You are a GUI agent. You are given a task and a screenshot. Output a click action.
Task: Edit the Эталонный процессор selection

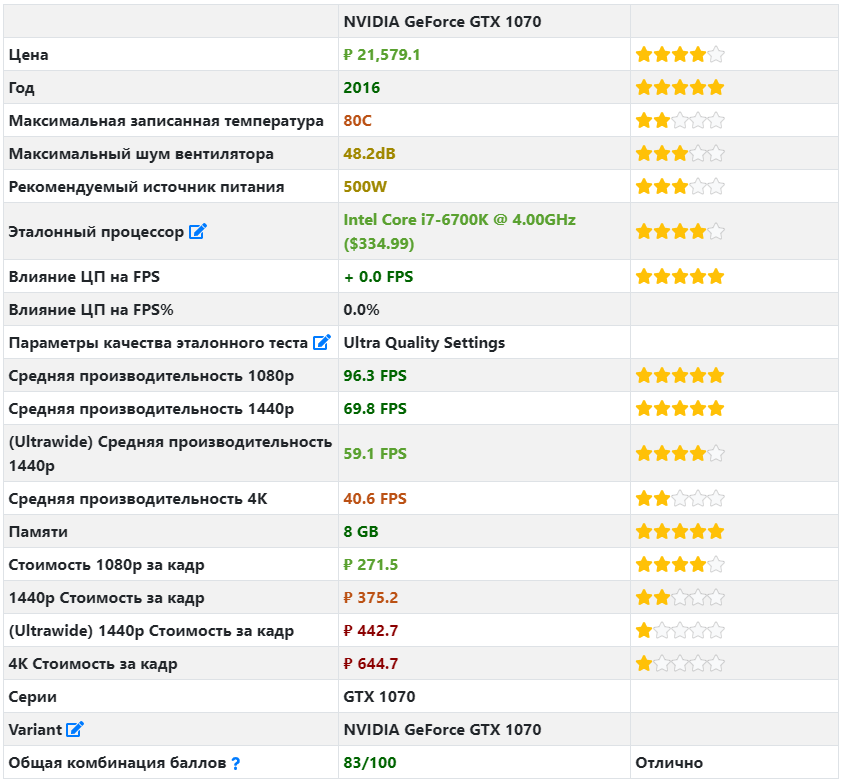[198, 232]
